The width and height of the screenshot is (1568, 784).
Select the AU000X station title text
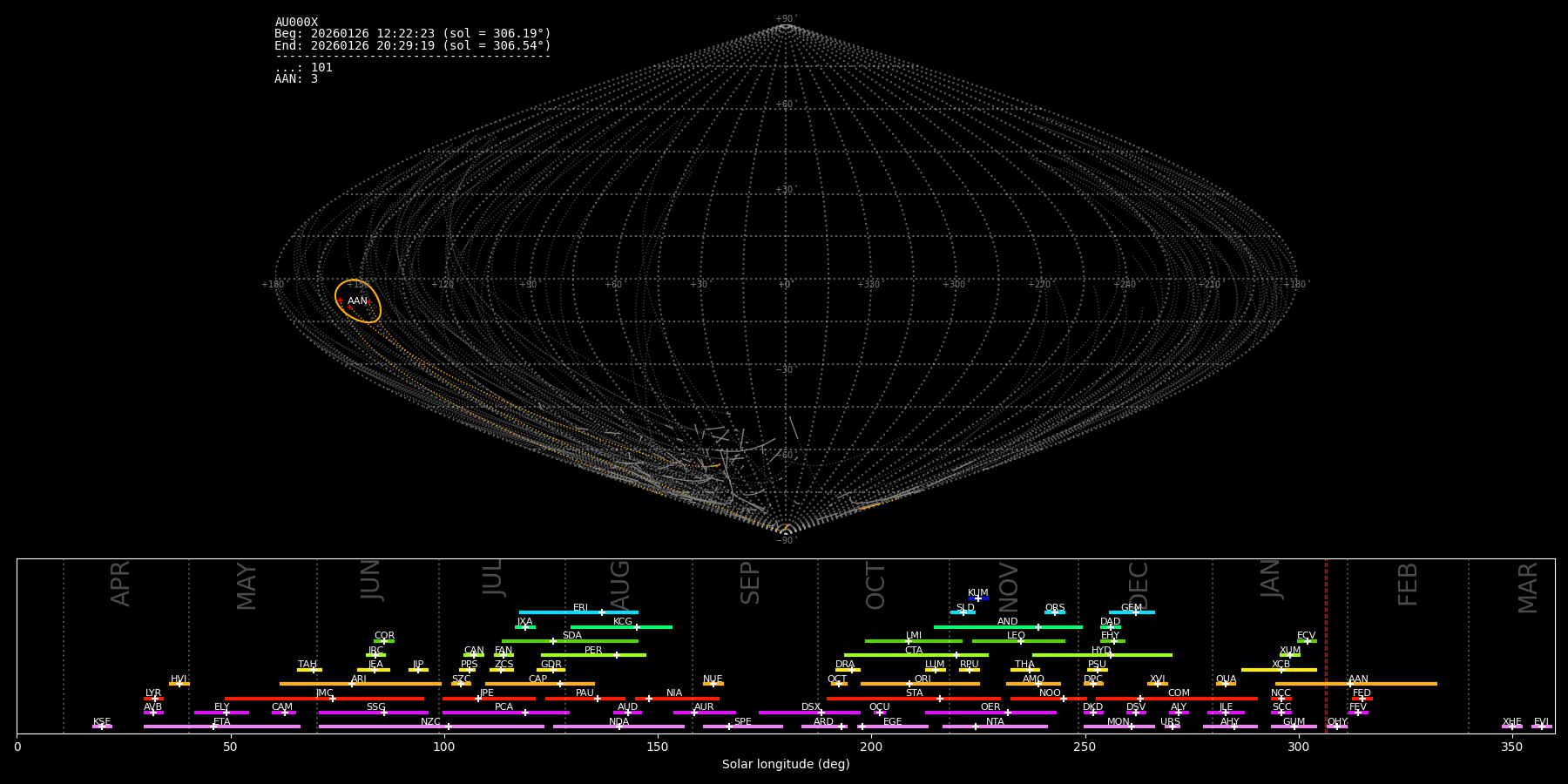pos(296,23)
